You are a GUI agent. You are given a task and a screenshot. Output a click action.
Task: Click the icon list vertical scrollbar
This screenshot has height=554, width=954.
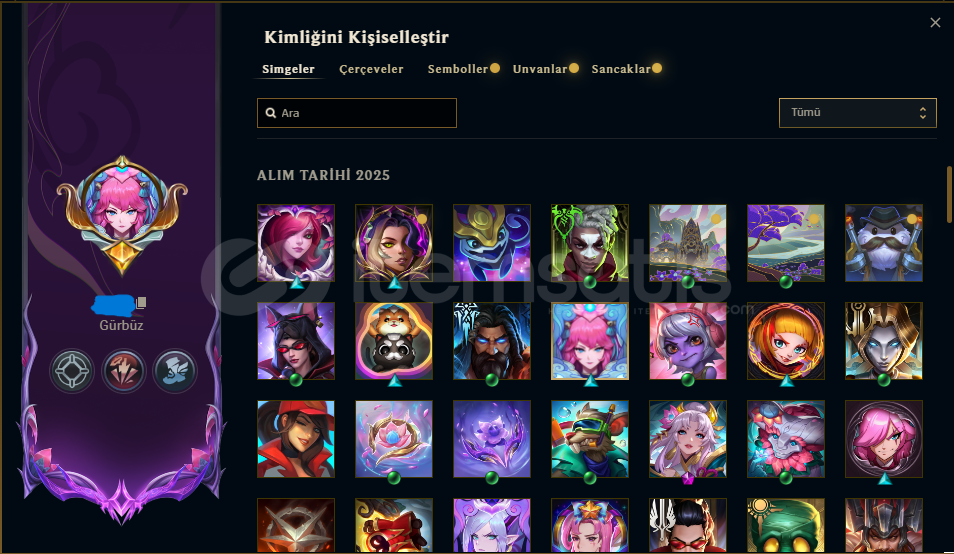click(949, 195)
